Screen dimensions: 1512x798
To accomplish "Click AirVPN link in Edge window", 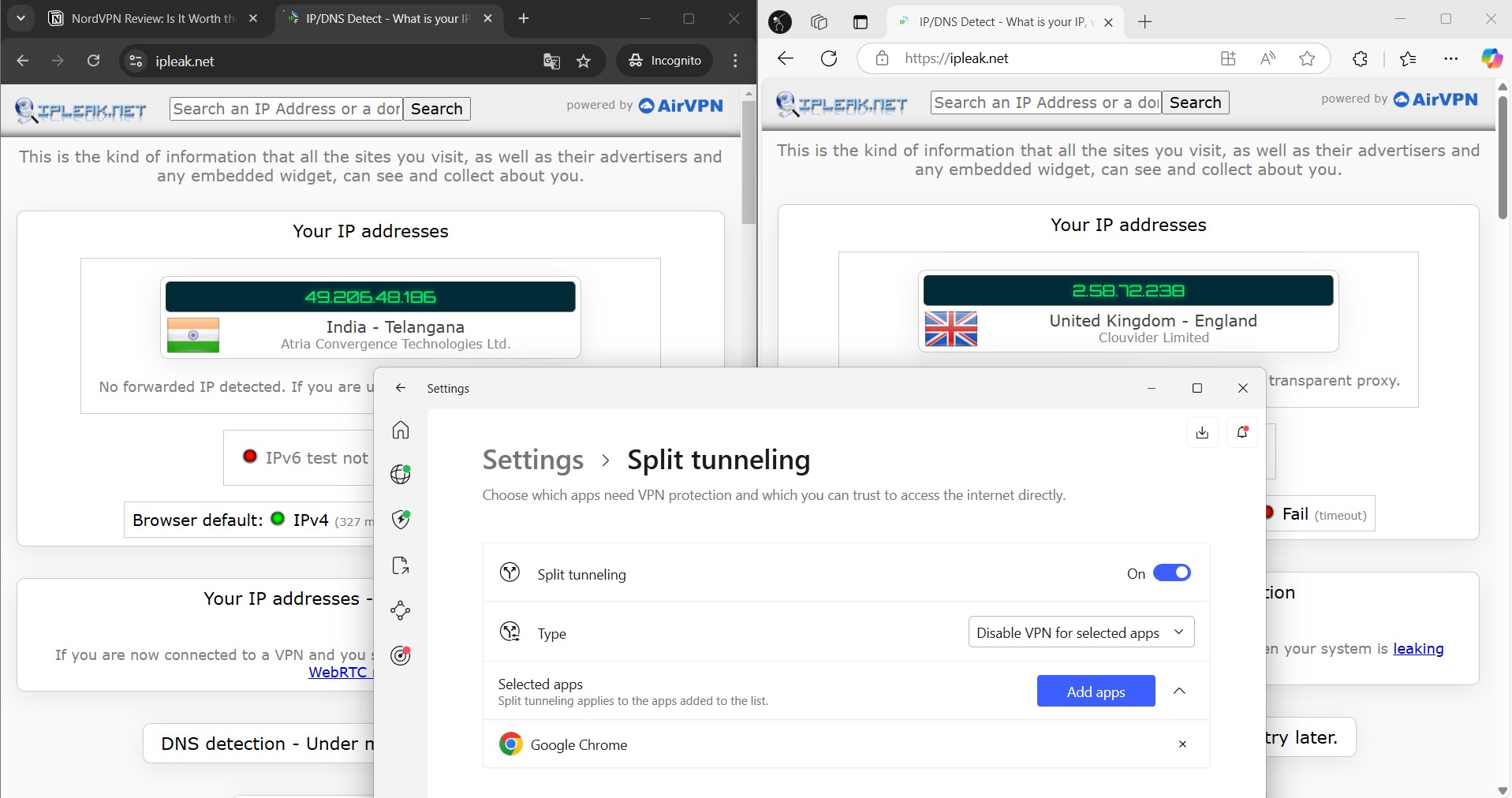I will pyautogui.click(x=1435, y=99).
